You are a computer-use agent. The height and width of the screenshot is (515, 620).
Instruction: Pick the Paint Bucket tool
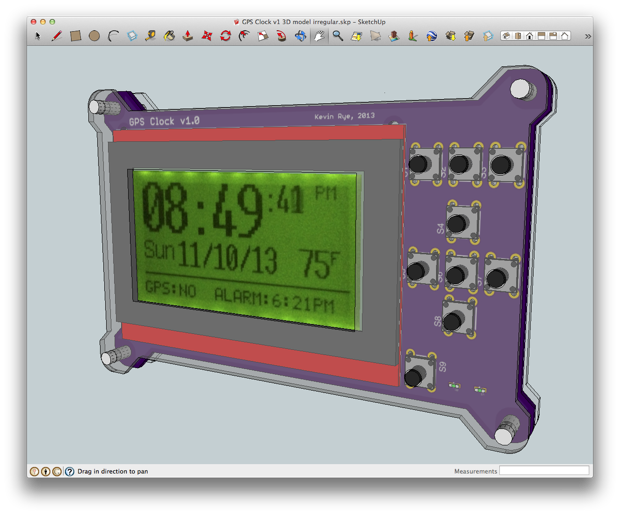pos(169,36)
